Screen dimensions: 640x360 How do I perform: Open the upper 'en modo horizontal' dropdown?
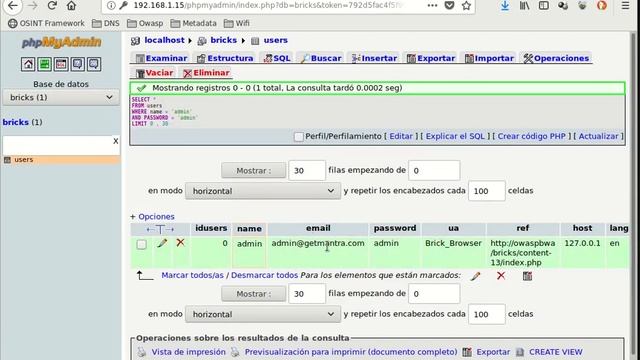point(263,191)
